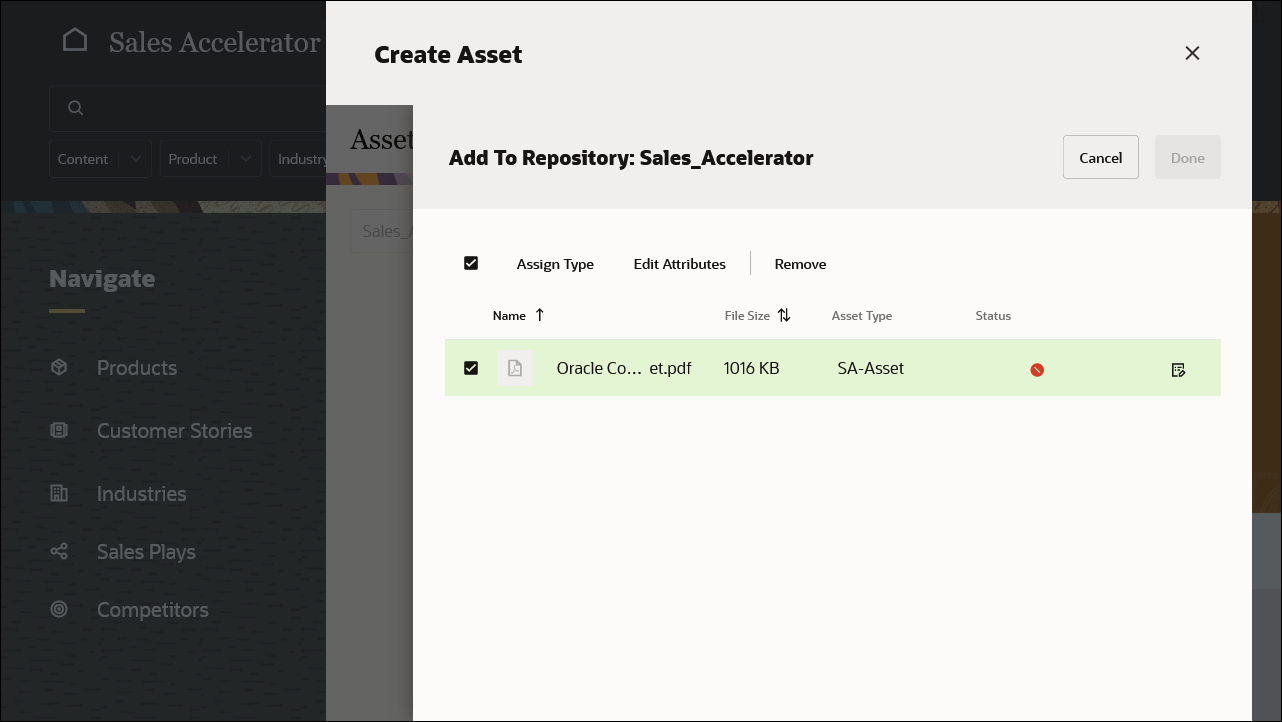Viewport: 1282px width, 722px height.
Task: Select the Remove action above the list
Action: tap(799, 263)
